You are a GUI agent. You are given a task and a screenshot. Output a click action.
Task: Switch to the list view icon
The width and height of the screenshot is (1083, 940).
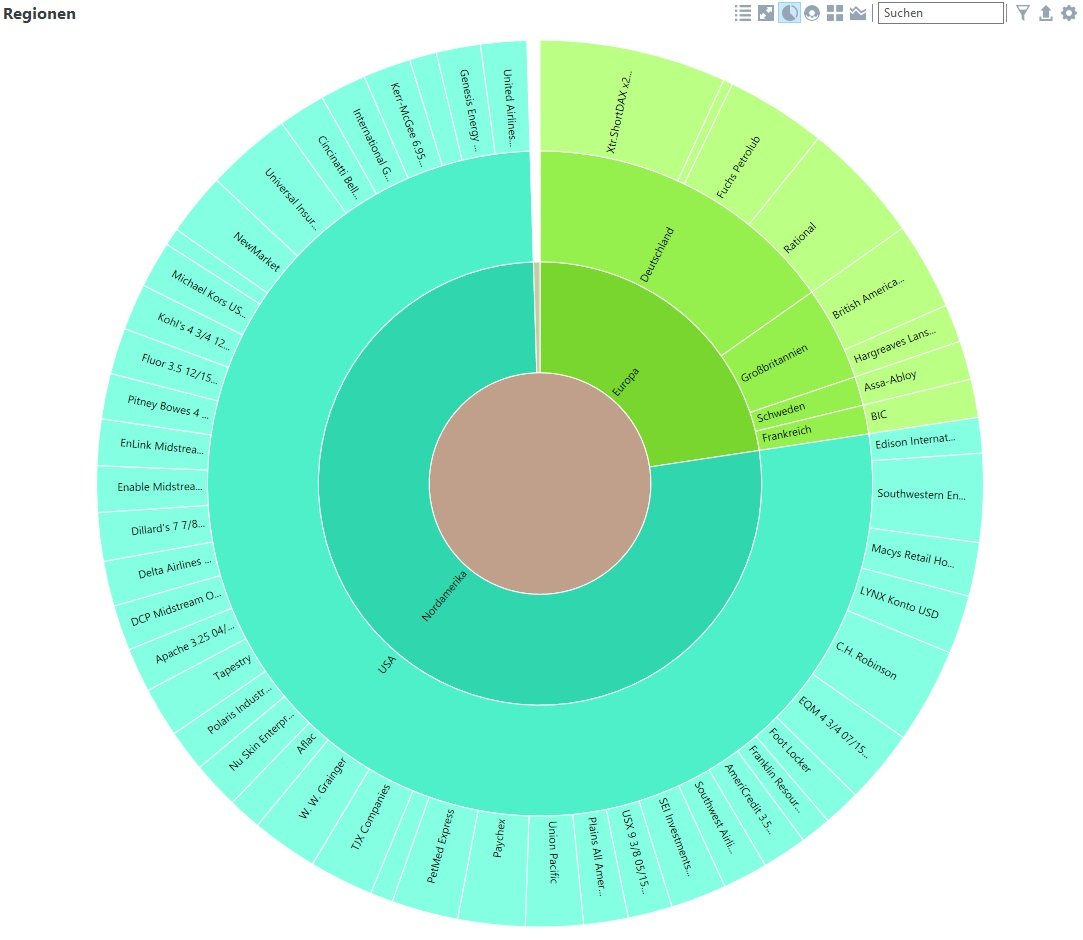[743, 13]
